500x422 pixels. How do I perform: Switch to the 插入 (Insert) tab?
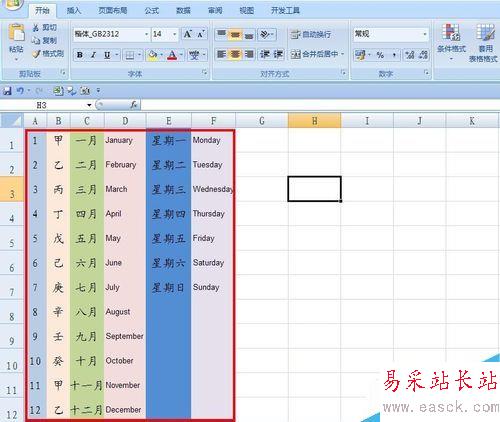point(74,11)
